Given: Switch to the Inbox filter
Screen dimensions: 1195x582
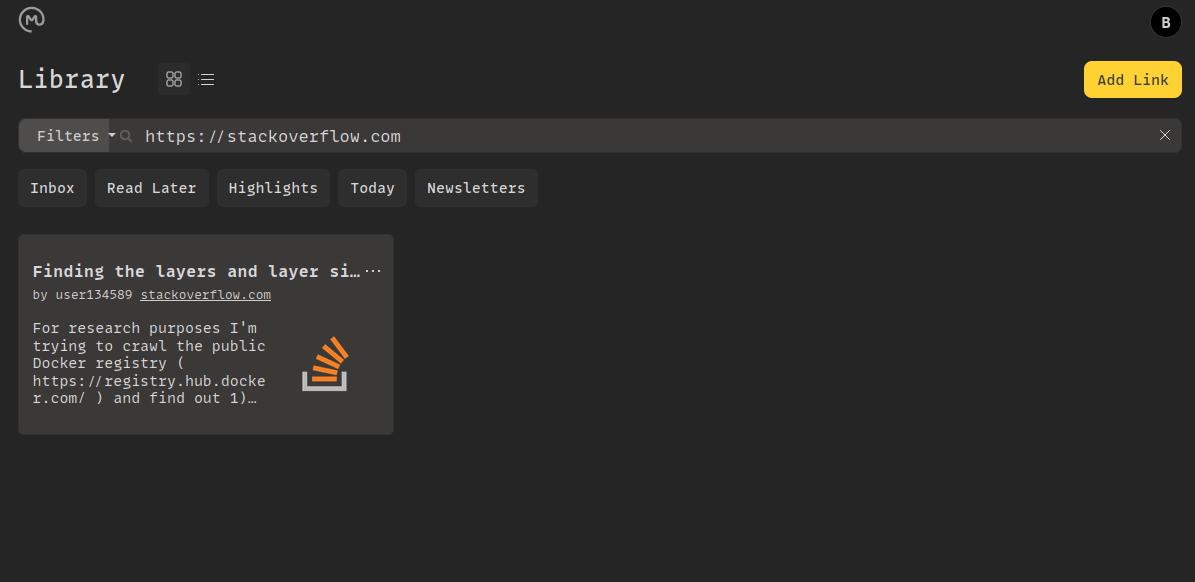Looking at the screenshot, I should (x=52, y=187).
